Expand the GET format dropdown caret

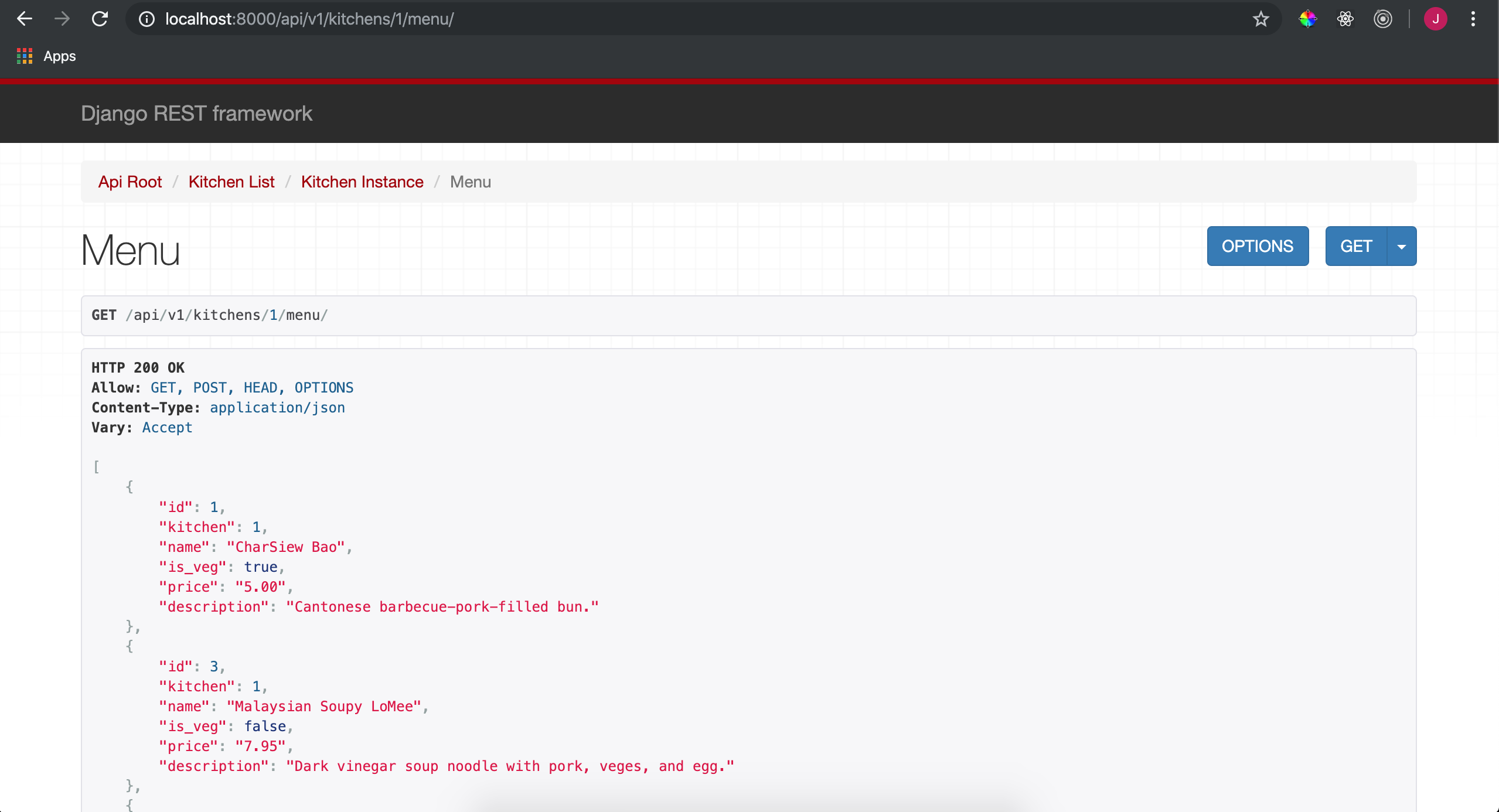click(1402, 246)
